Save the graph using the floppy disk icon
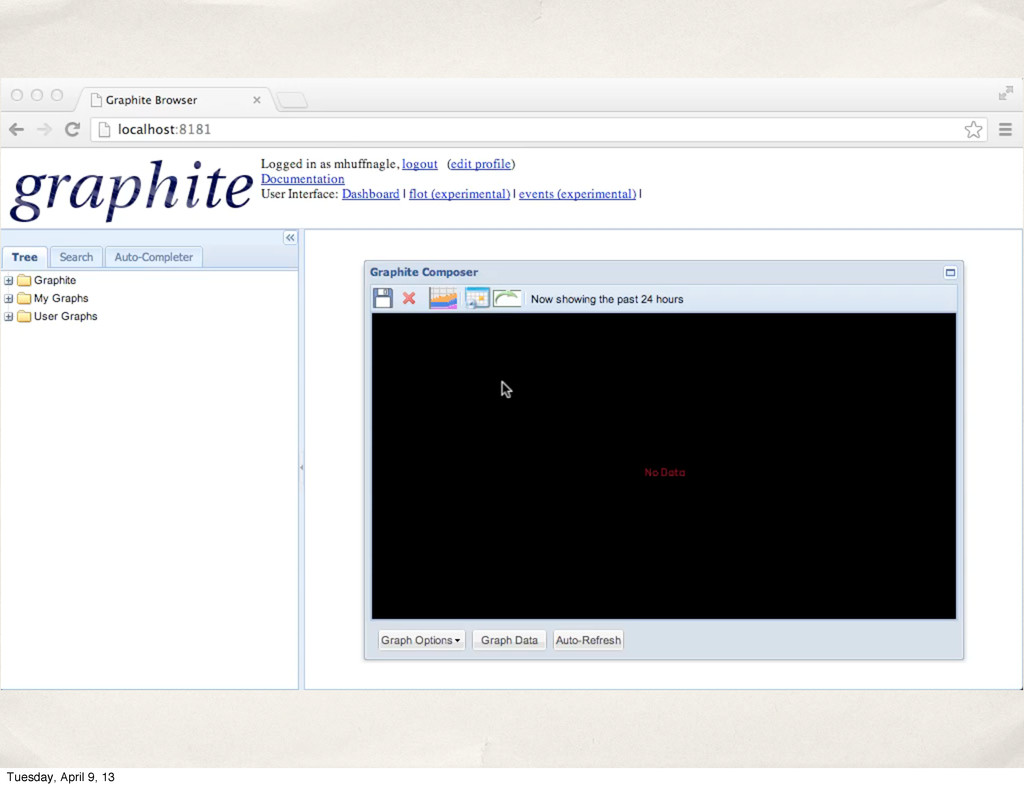 [x=383, y=298]
